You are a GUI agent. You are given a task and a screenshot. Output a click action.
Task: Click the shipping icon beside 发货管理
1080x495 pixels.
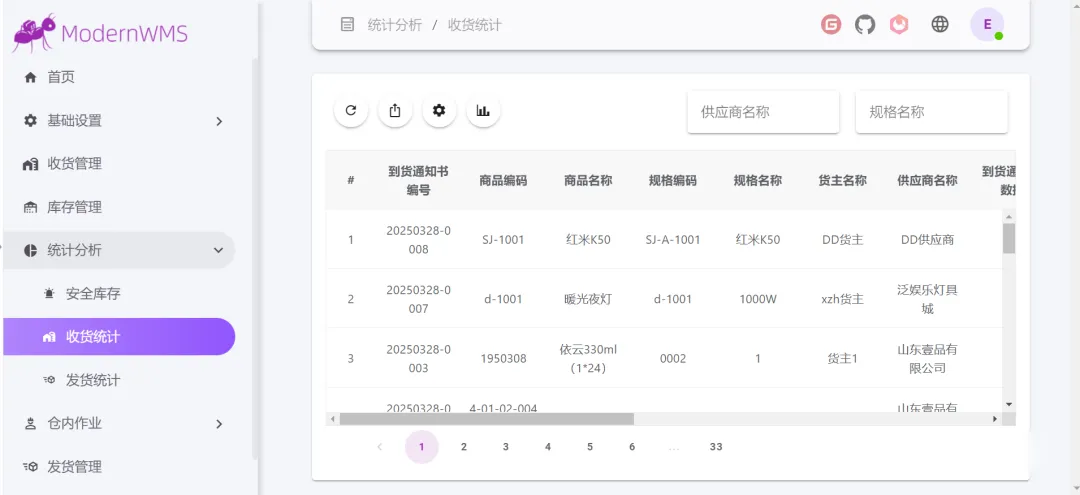(x=30, y=467)
